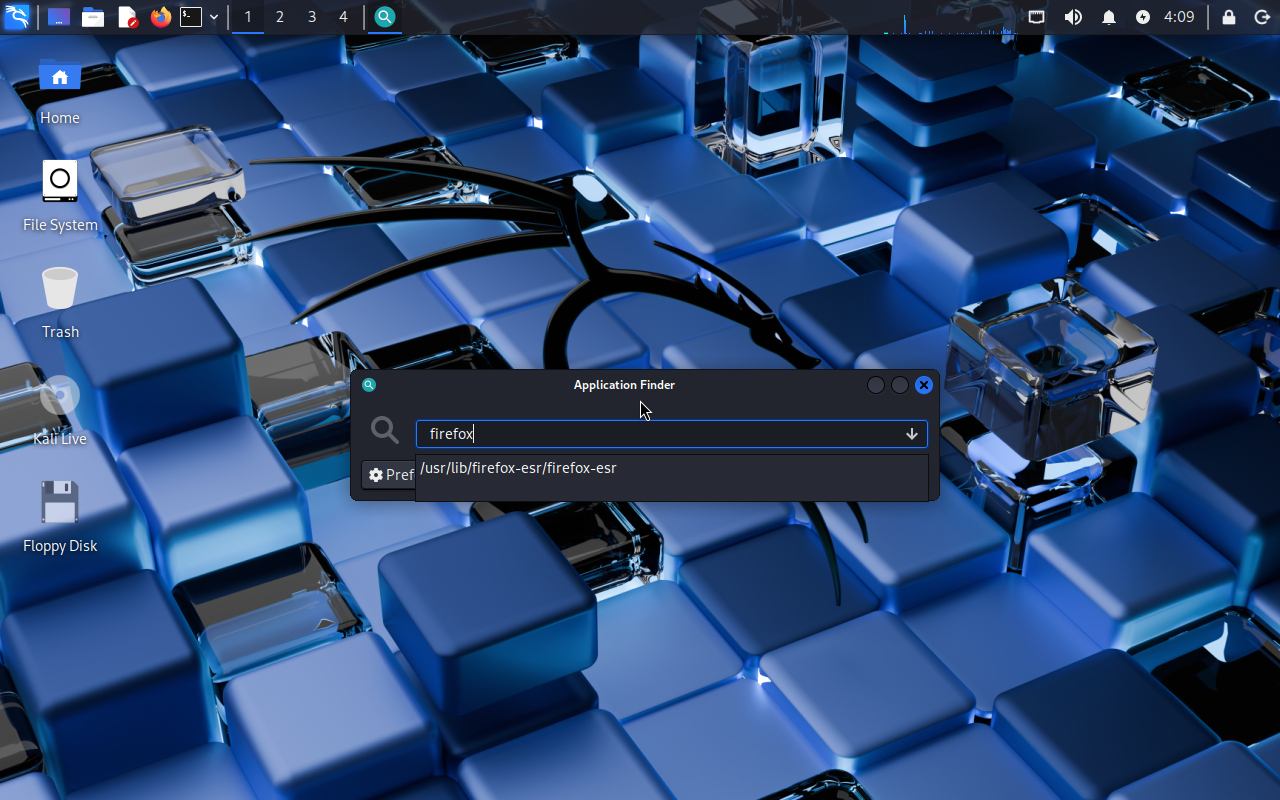Lock the screen with the padlock icon
The width and height of the screenshot is (1280, 800).
pyautogui.click(x=1229, y=17)
